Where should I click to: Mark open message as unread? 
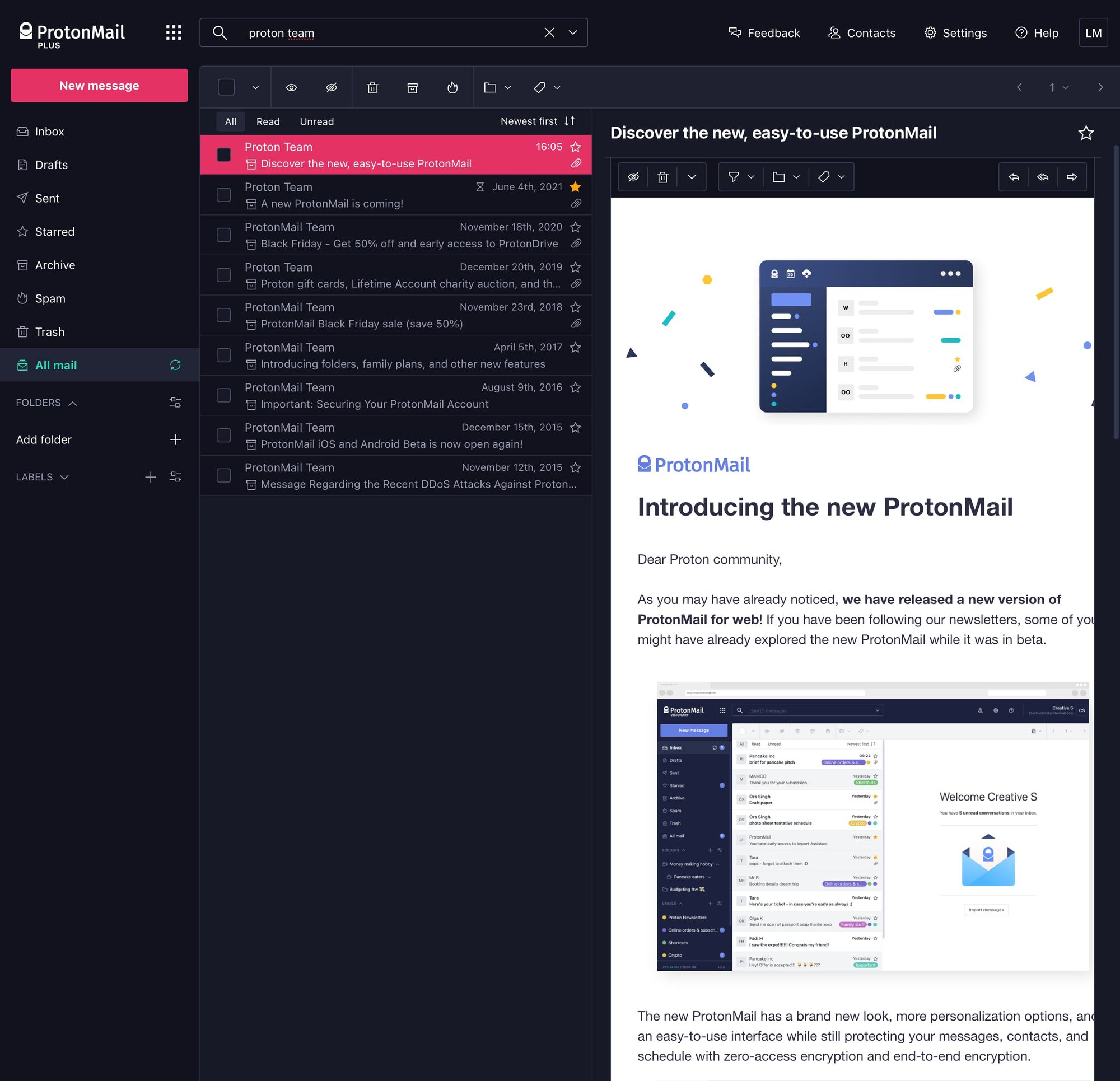633,177
